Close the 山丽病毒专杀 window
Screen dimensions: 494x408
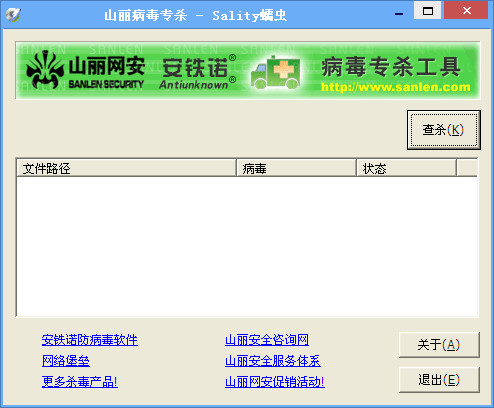tap(466, 11)
